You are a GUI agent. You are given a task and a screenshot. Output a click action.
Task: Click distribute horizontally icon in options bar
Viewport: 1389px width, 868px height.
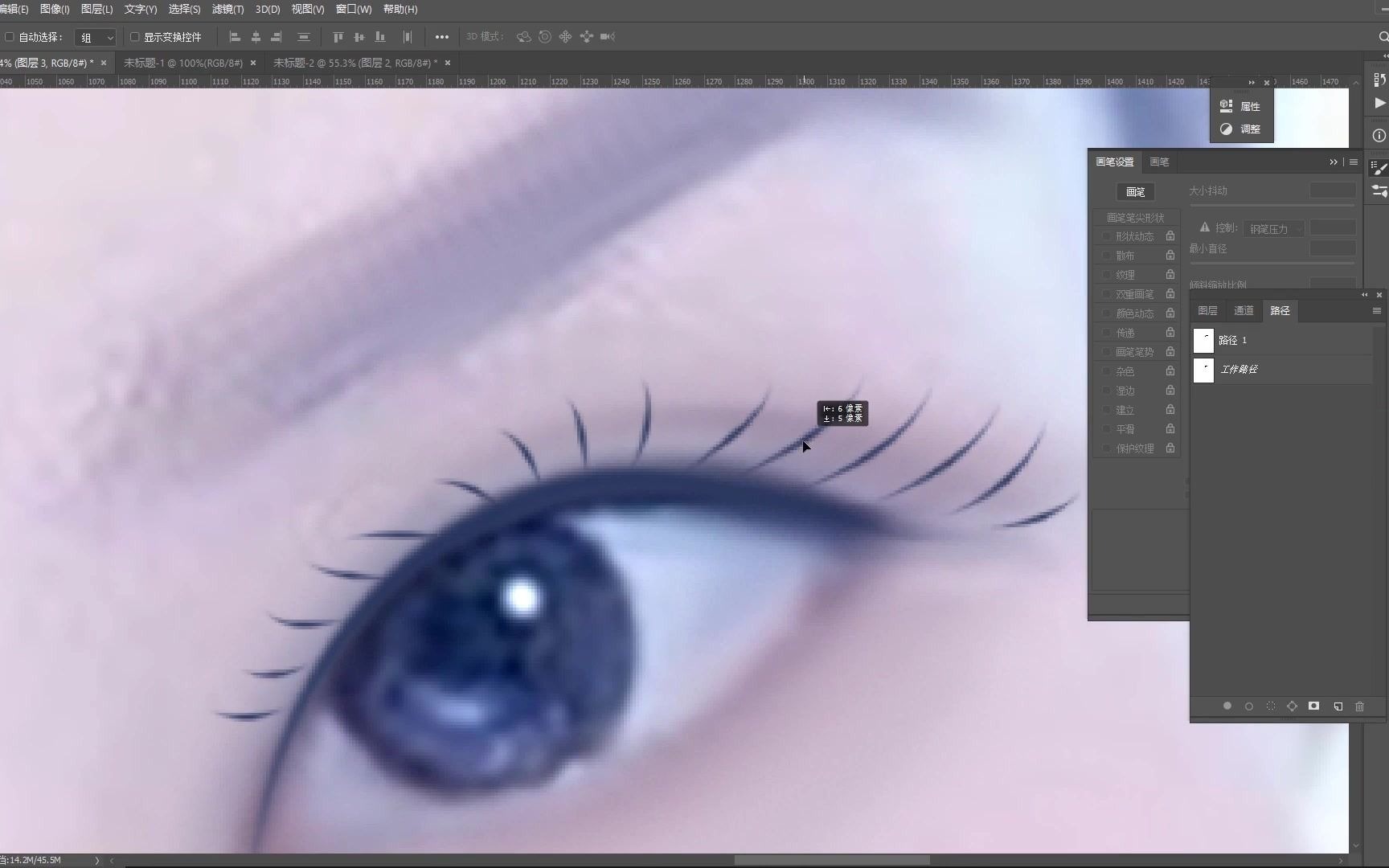[408, 37]
